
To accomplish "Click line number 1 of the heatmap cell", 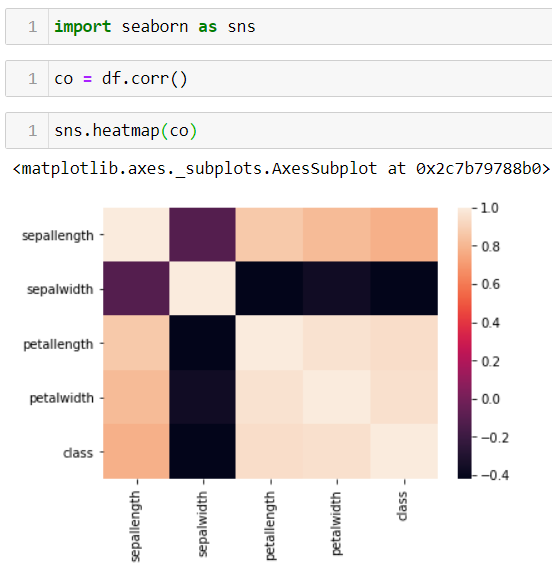I will pyautogui.click(x=33, y=131).
